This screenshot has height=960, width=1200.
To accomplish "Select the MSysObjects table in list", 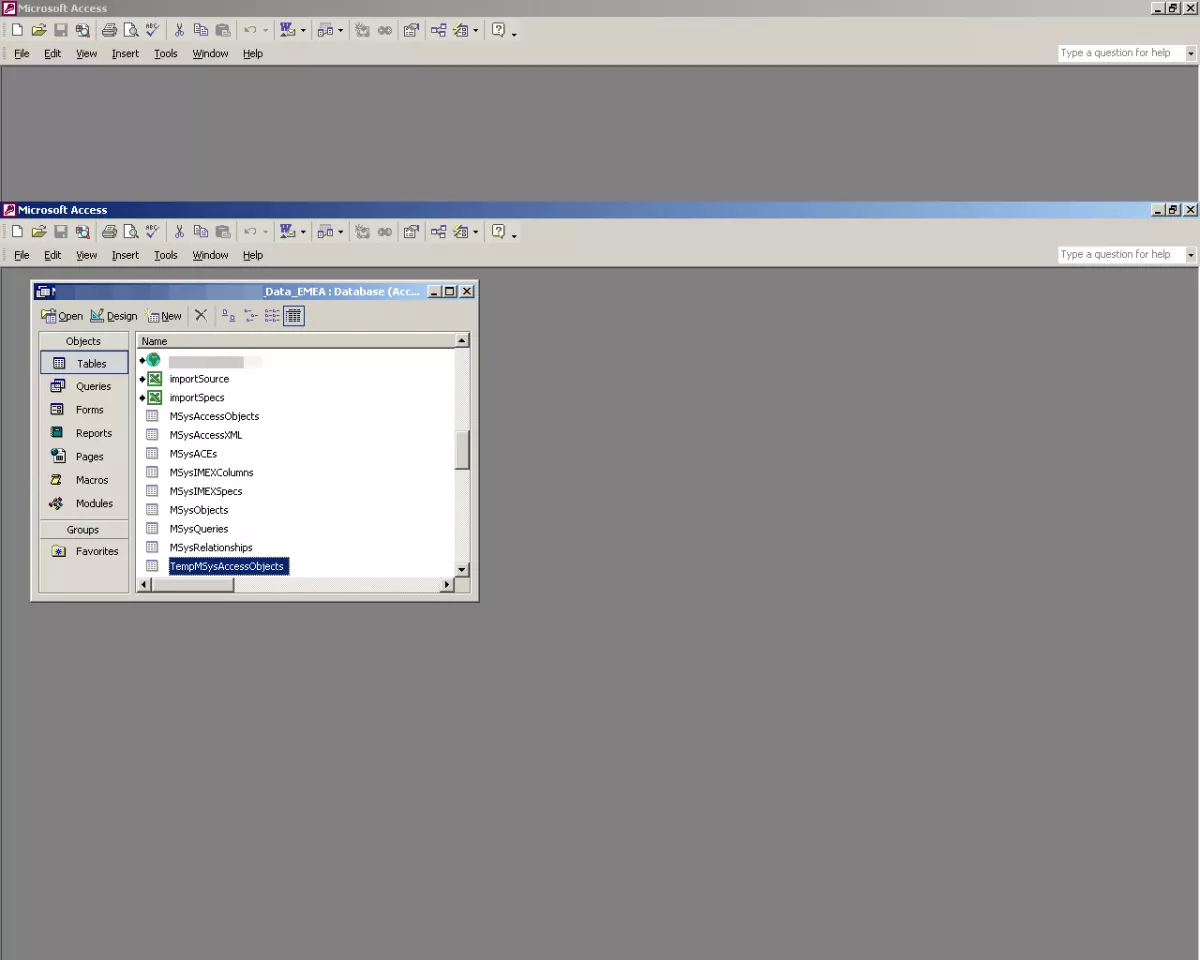I will point(198,510).
